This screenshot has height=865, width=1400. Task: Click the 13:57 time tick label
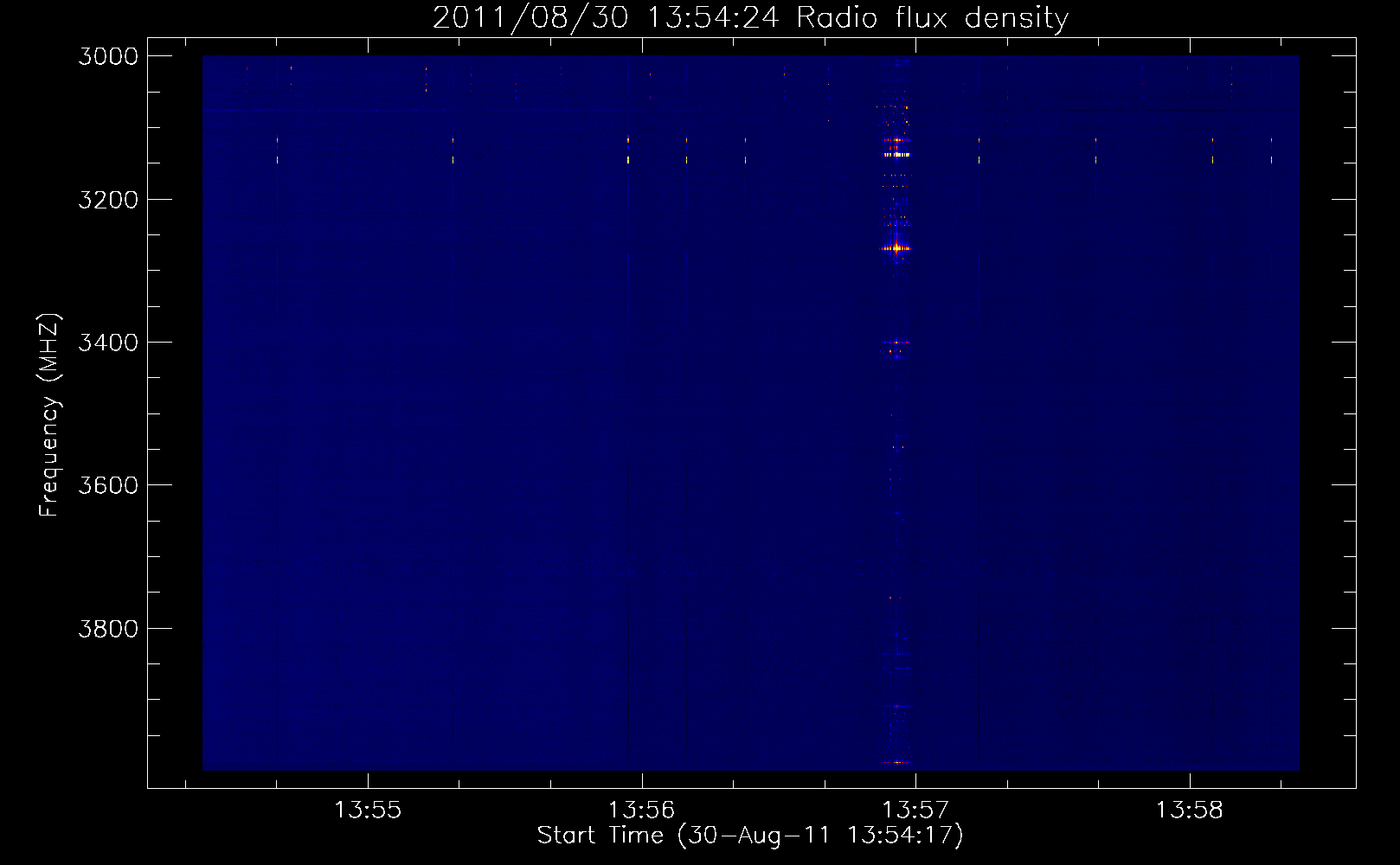click(x=915, y=811)
